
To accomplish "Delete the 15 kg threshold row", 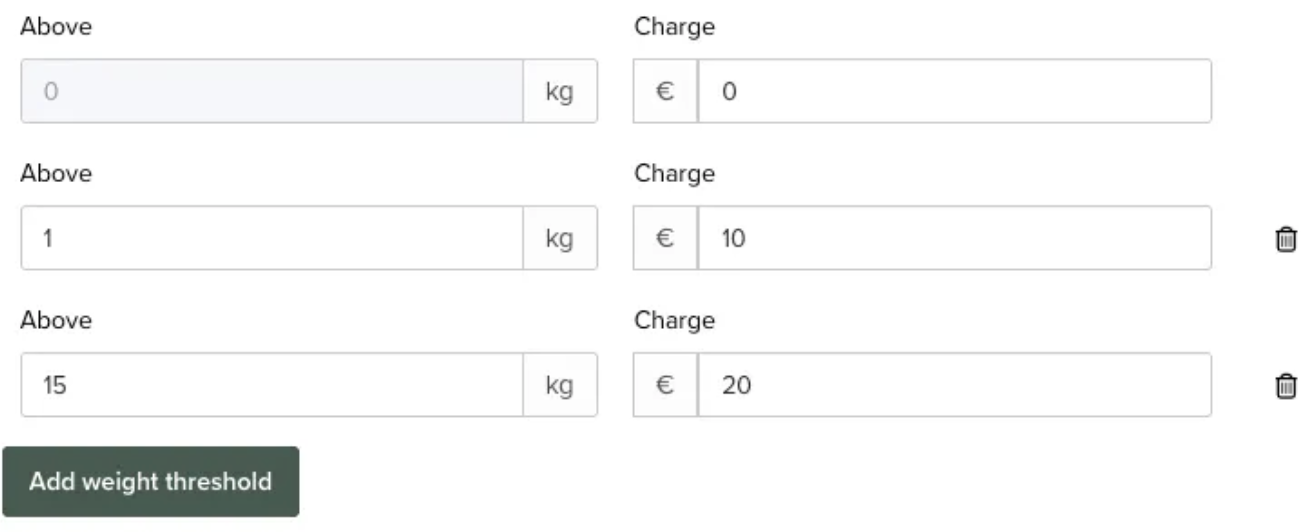I will tap(1286, 385).
